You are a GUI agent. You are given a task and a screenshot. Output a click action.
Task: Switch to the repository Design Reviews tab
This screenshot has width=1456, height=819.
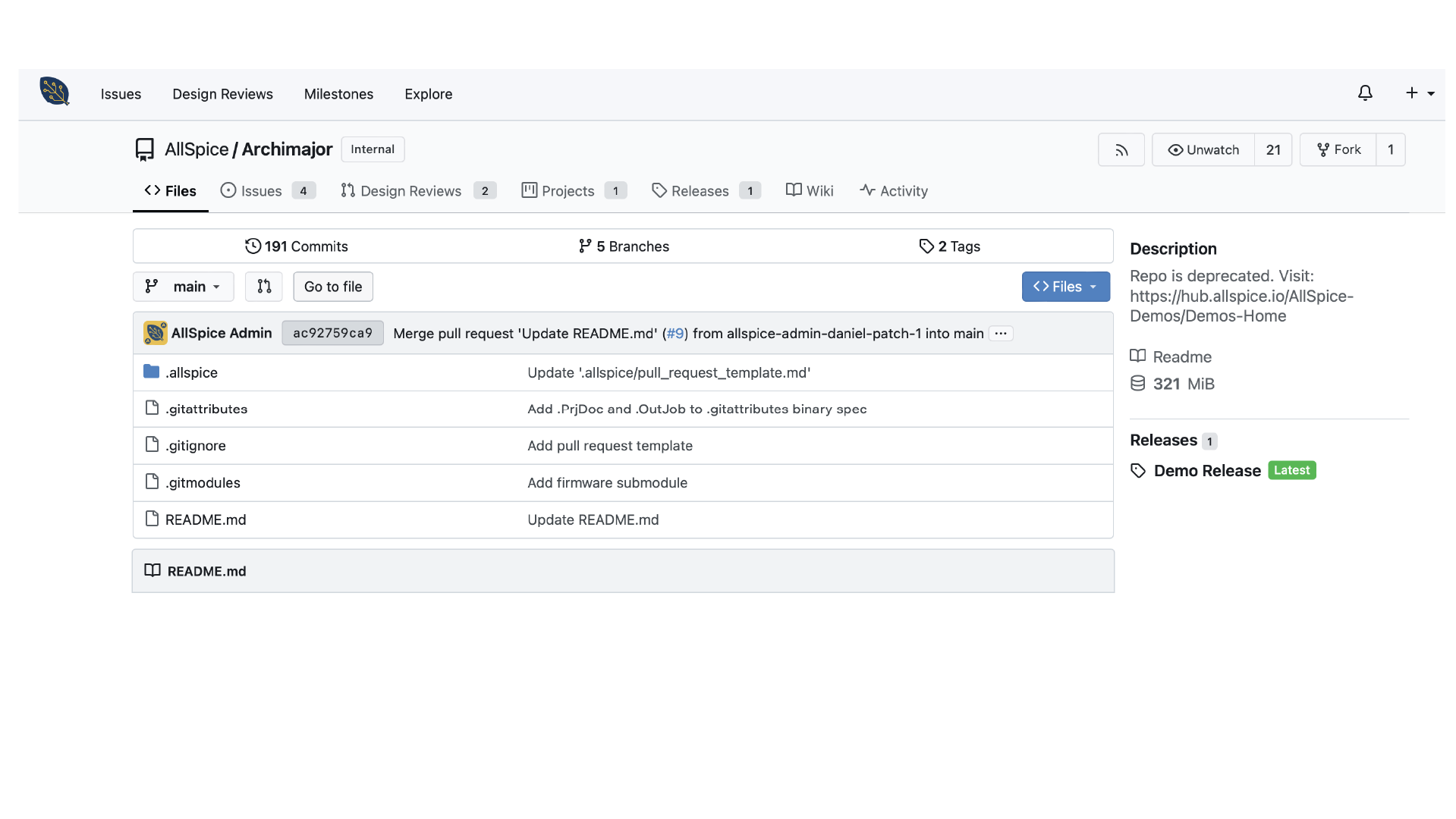pyautogui.click(x=418, y=191)
